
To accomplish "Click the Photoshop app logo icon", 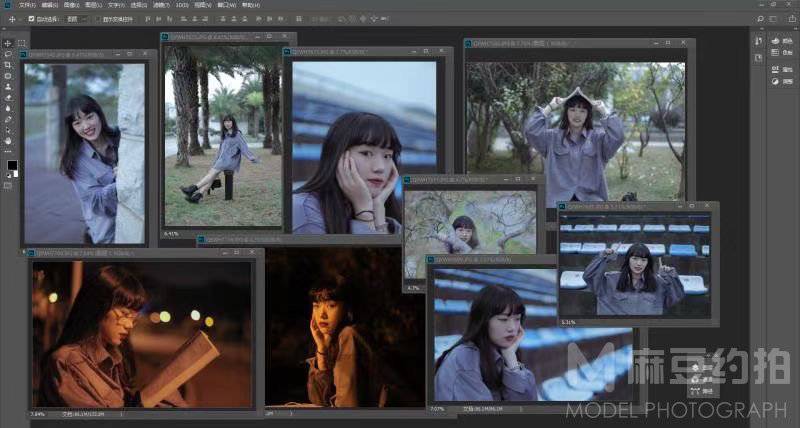I will pos(7,5).
